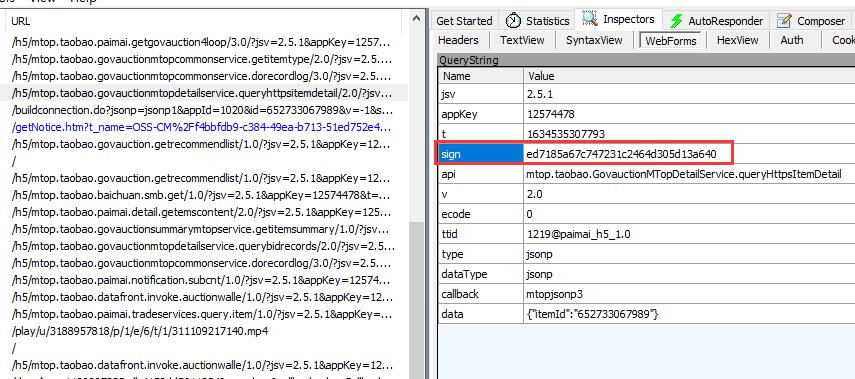
Task: Open the Get Started tab
Action: click(464, 21)
